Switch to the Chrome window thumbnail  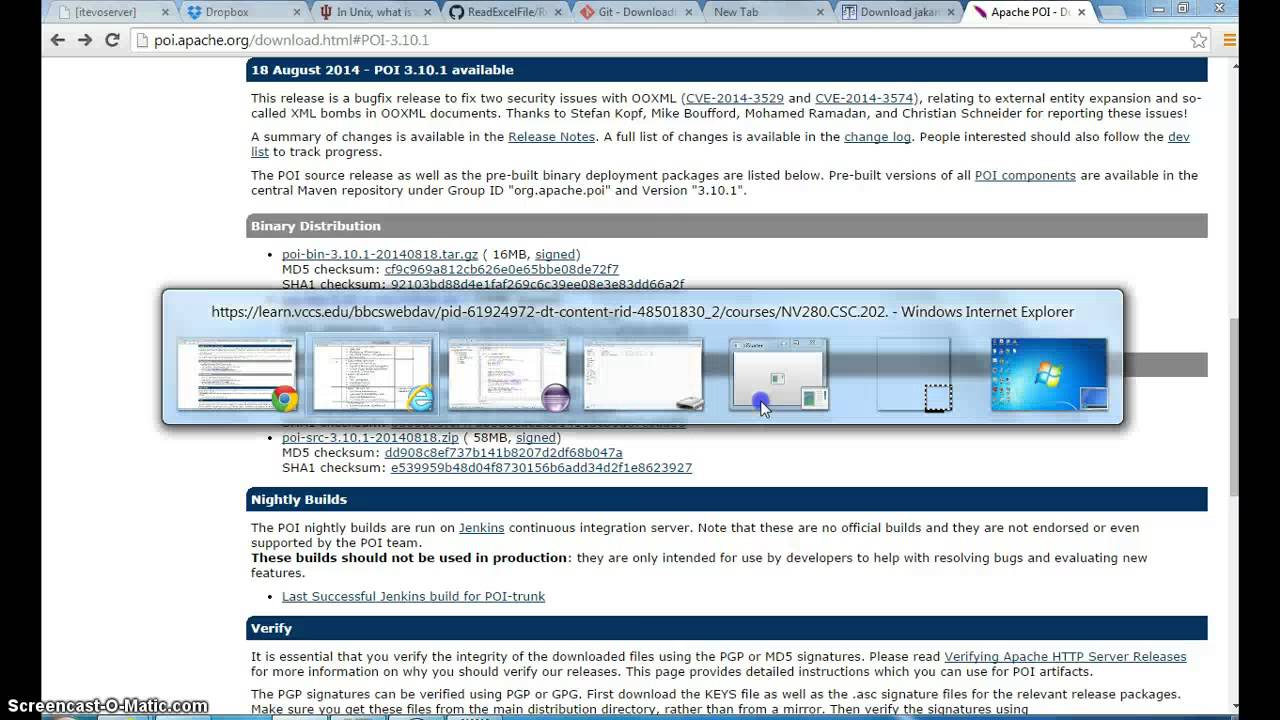(x=238, y=375)
